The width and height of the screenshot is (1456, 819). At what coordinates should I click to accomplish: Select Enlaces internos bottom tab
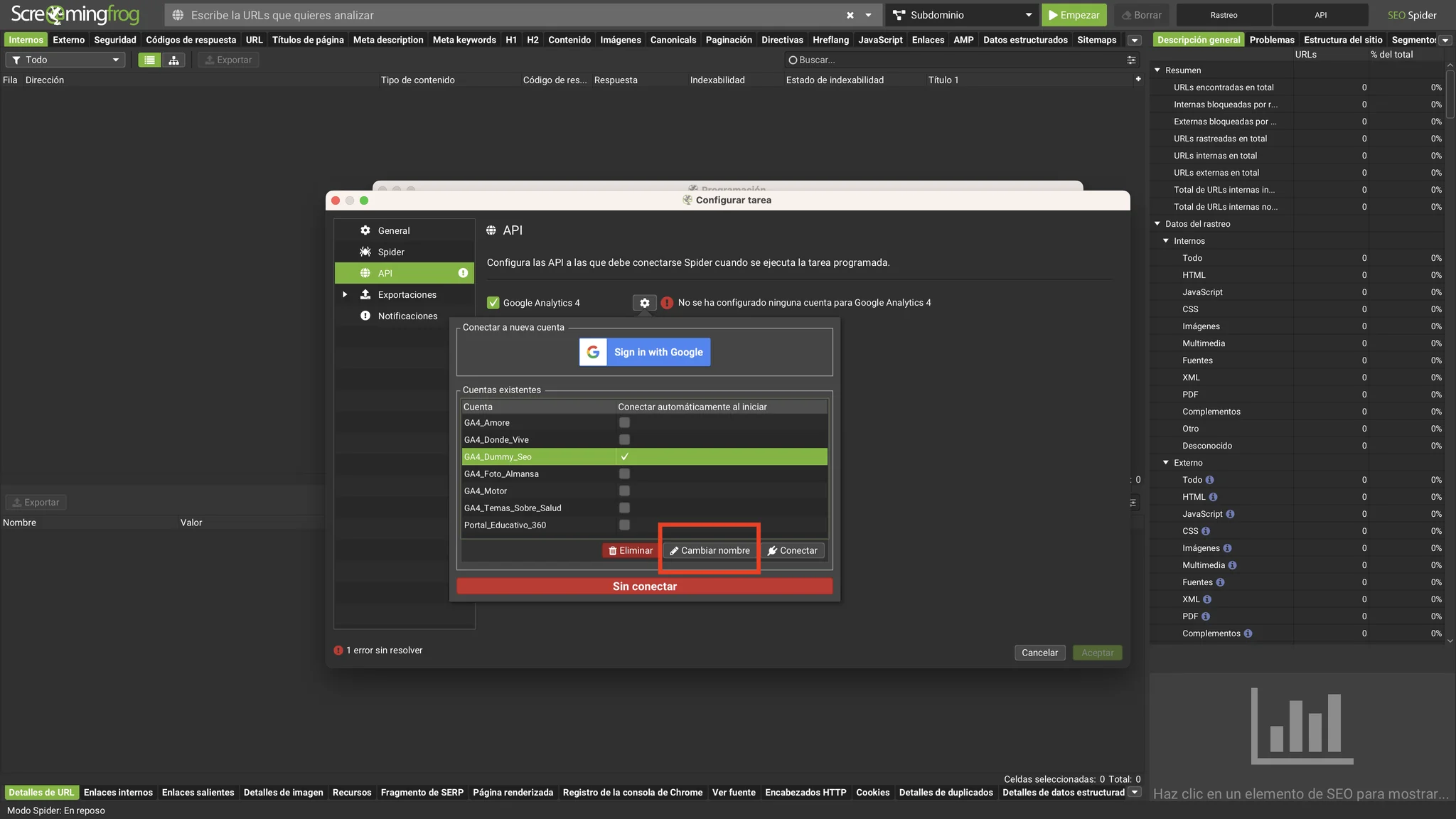[118, 792]
